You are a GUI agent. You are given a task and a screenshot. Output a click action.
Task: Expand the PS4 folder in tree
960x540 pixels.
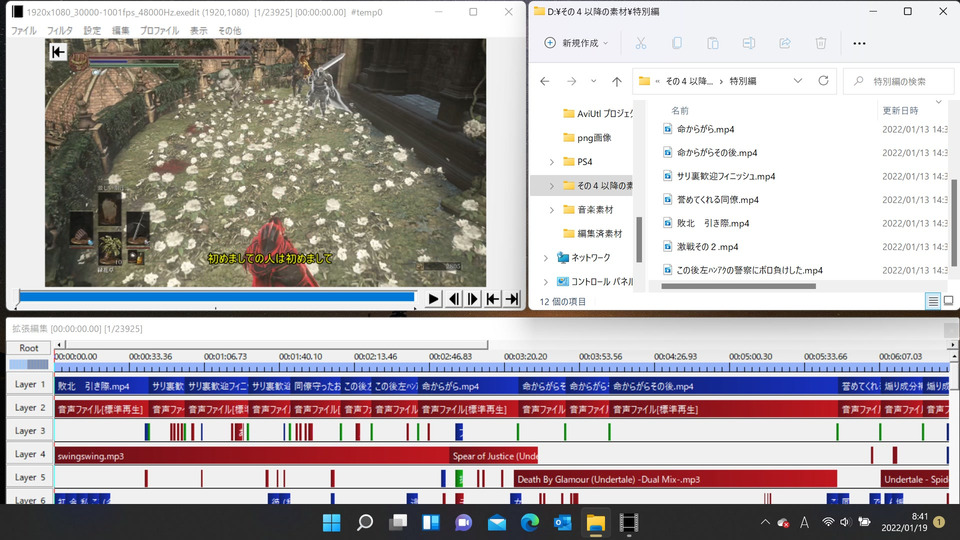(x=552, y=162)
